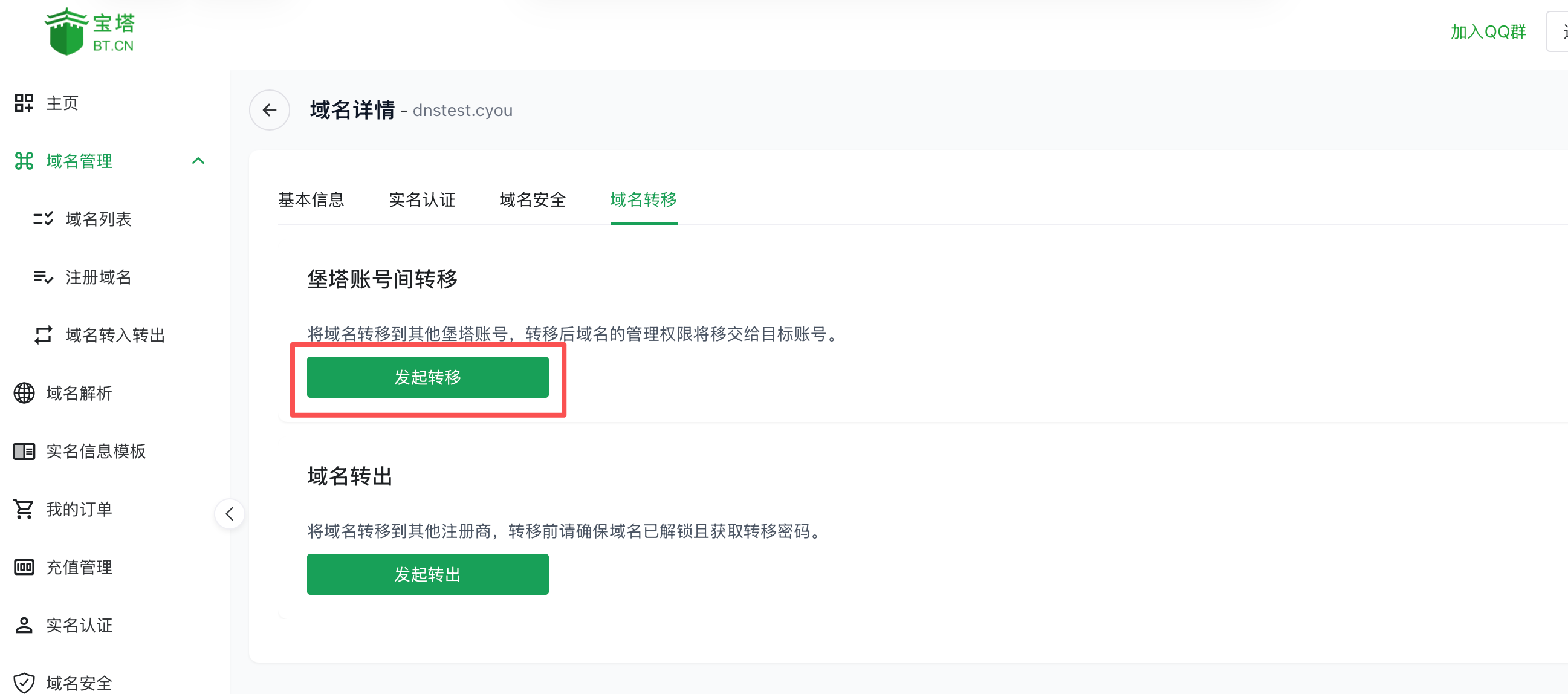The image size is (1568, 694).
Task: Select the 我的订单 shopping cart icon
Action: pyautogui.click(x=23, y=509)
